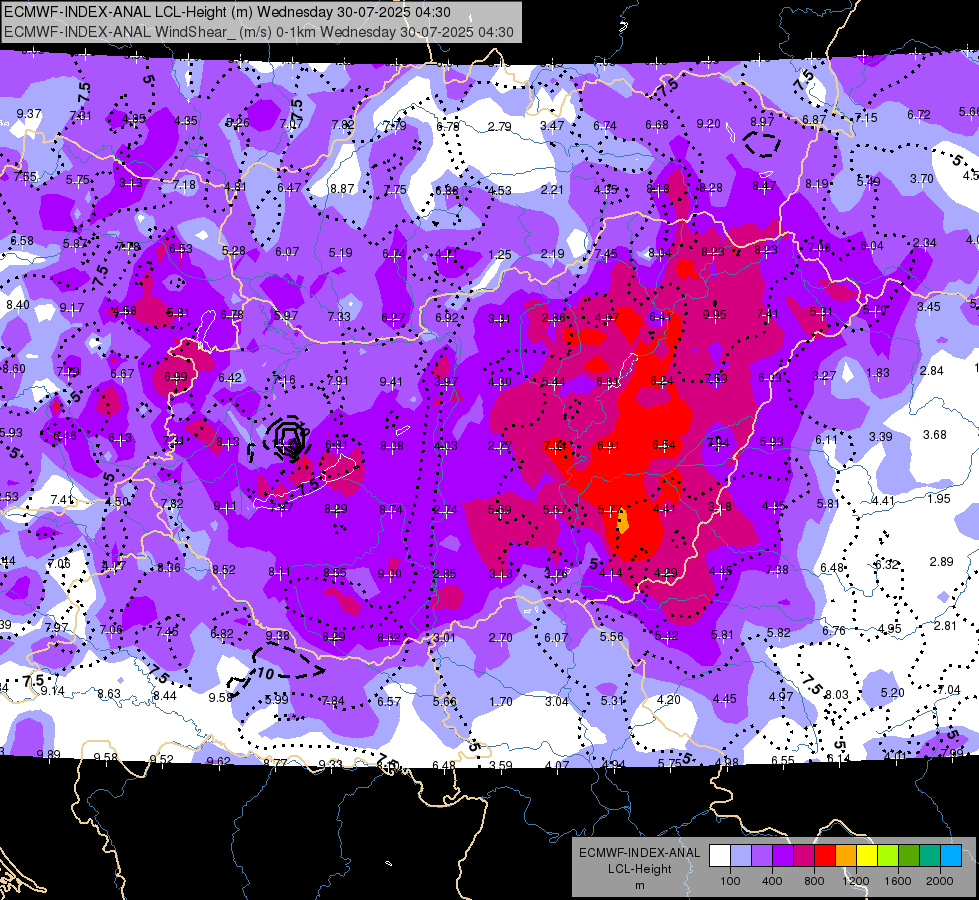979x900 pixels.
Task: Click the wind shear value 8.40
Action: coord(17,305)
